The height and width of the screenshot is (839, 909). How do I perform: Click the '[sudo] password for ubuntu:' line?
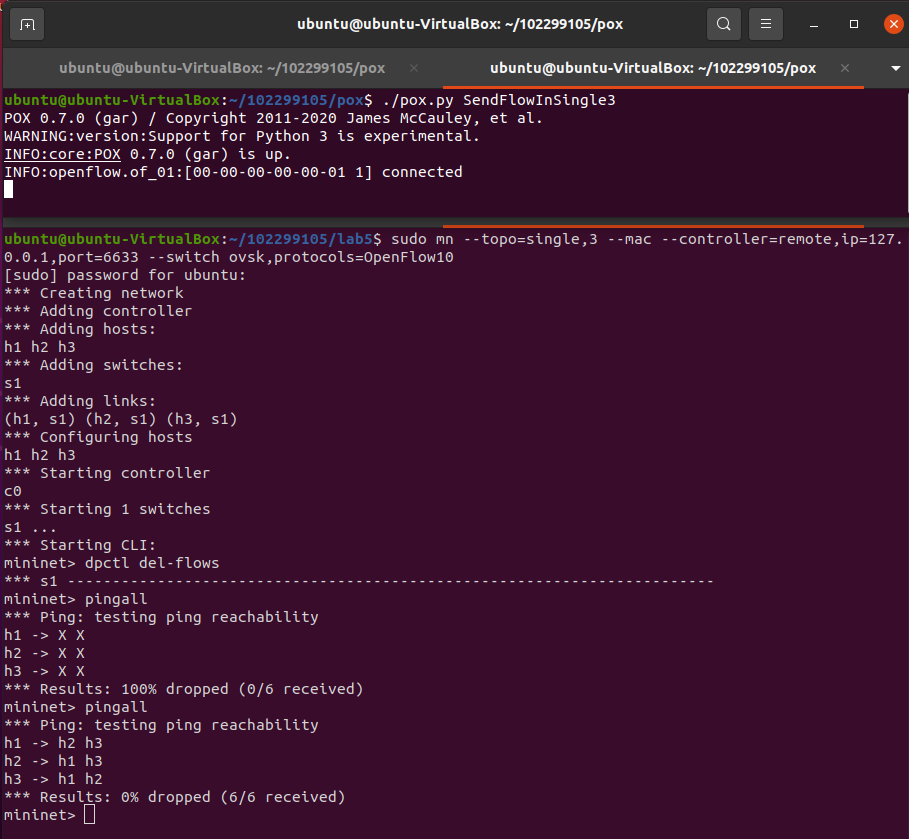(x=125, y=275)
